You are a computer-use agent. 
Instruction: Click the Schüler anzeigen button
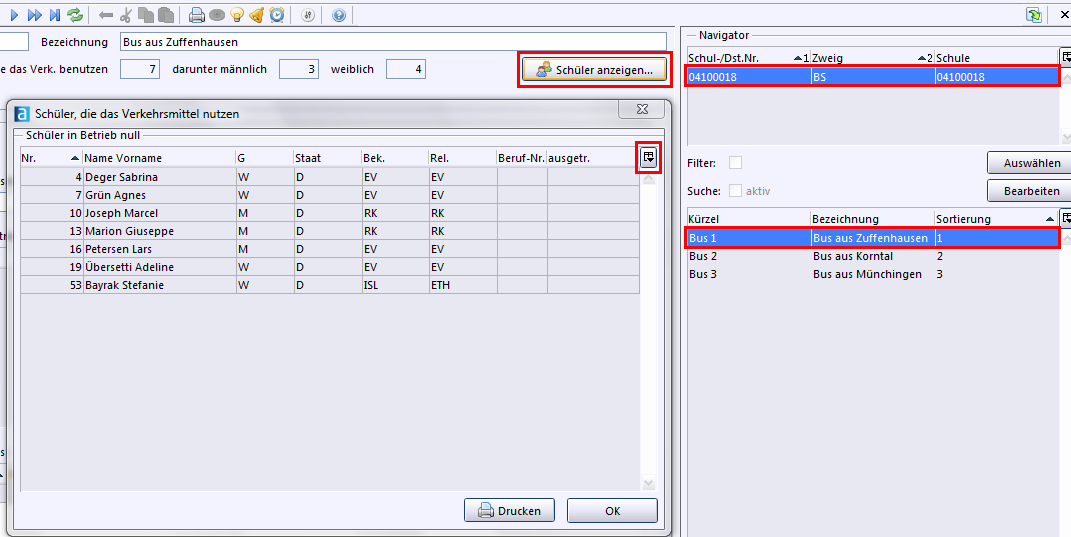[595, 70]
